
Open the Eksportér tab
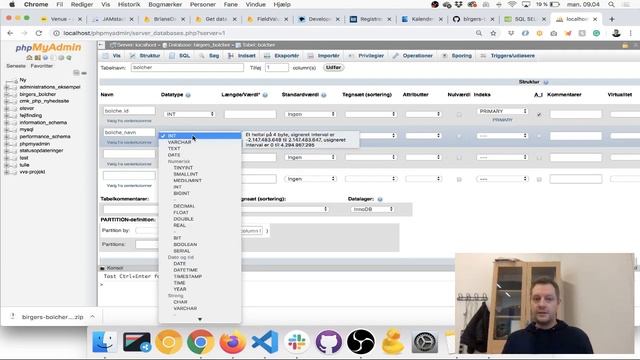pos(282,56)
